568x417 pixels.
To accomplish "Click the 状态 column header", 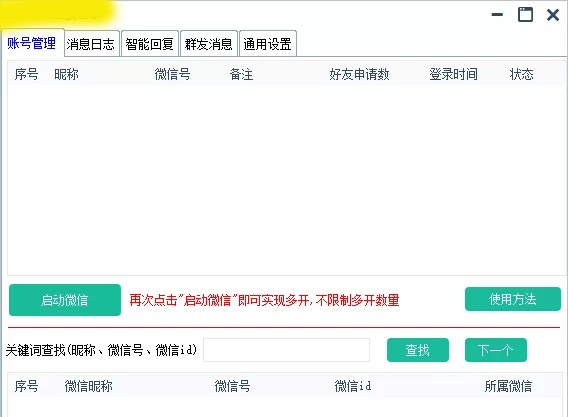I will pos(521,74).
